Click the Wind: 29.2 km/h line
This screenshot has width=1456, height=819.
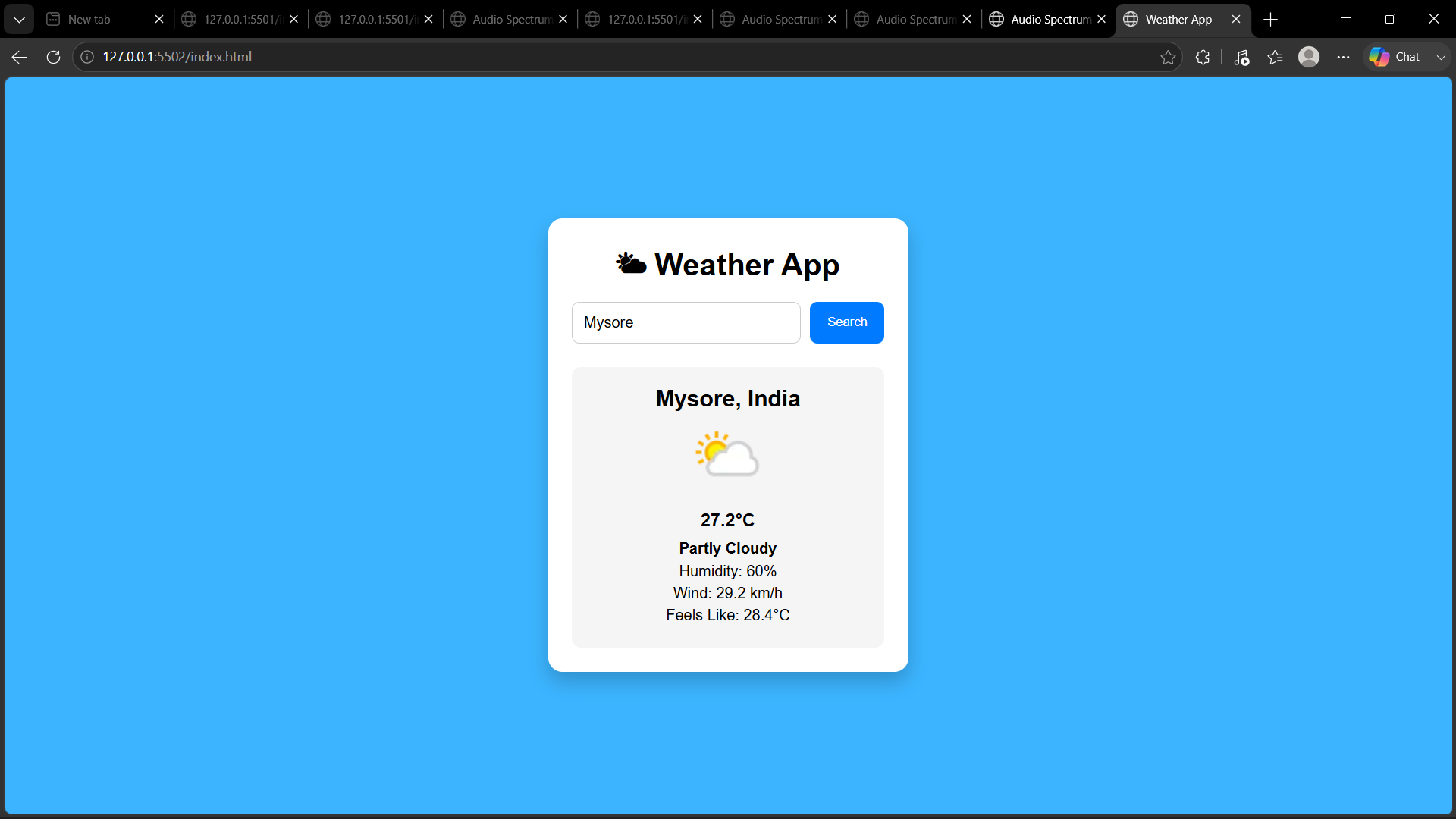[727, 593]
